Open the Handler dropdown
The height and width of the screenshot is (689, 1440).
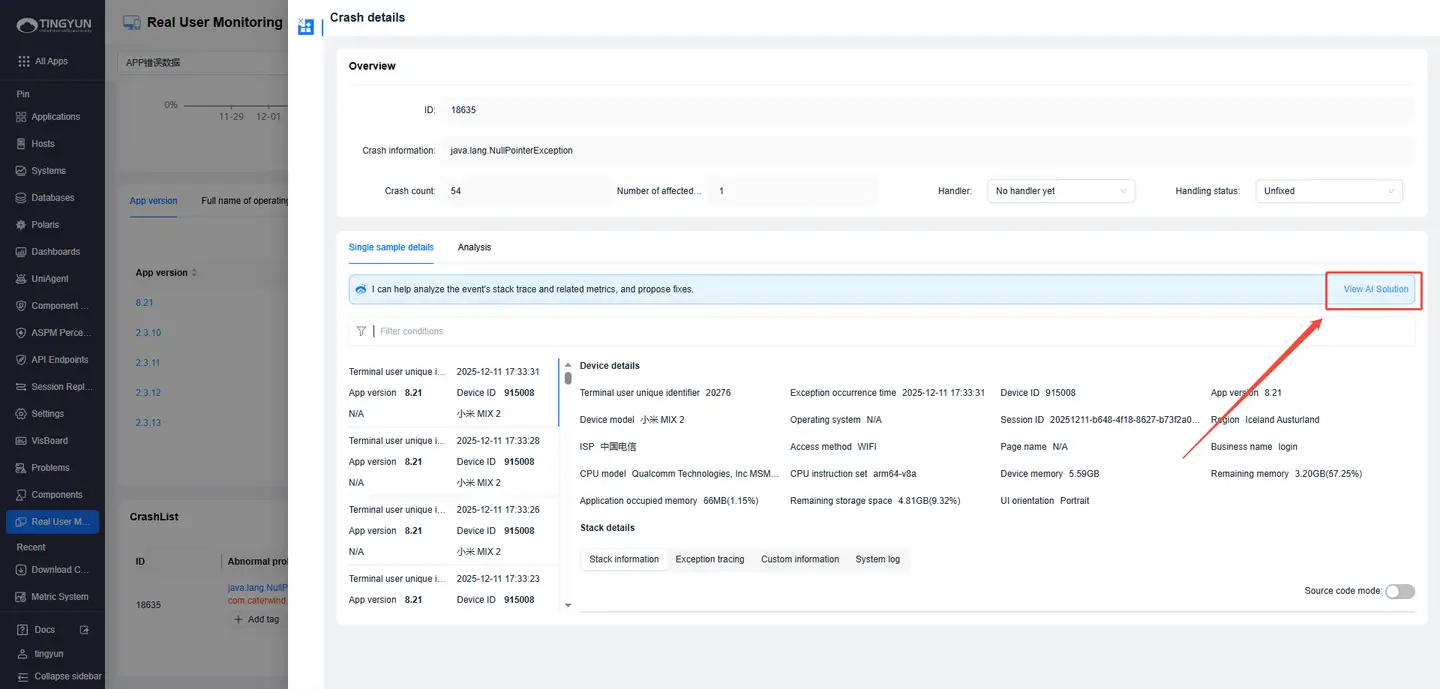pos(1060,191)
